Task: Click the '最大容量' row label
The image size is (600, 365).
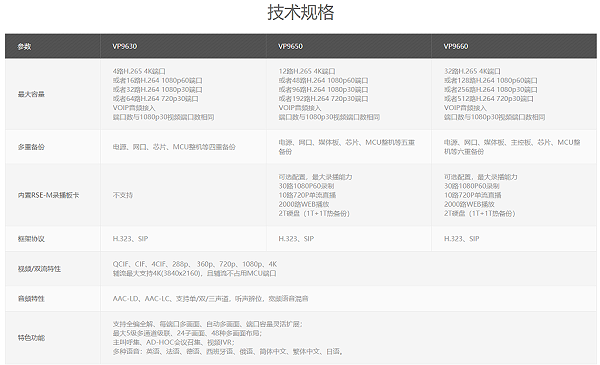Action: (x=31, y=94)
